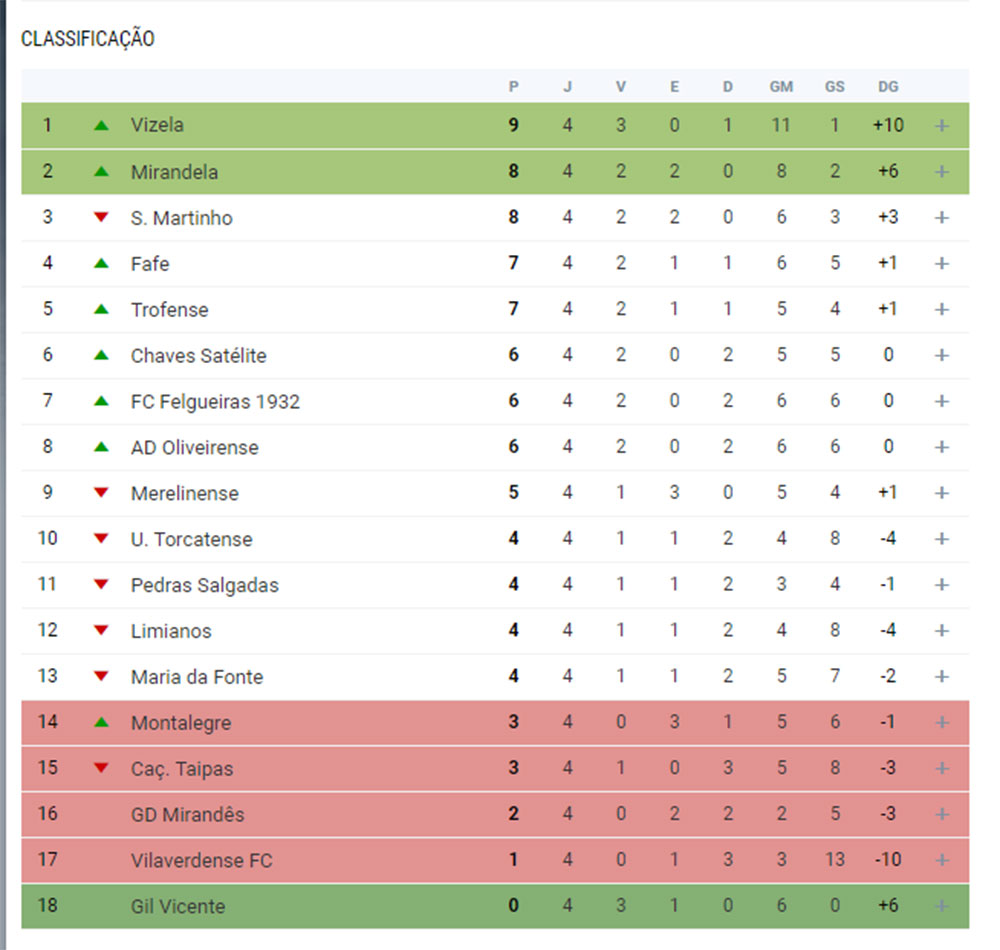Open the Chaves Satélite team link
The image size is (1000, 950).
(198, 356)
